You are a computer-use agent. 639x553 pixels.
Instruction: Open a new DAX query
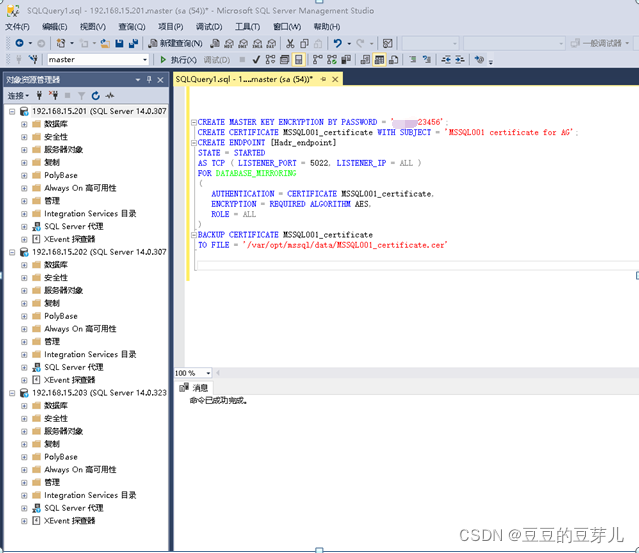tap(271, 43)
